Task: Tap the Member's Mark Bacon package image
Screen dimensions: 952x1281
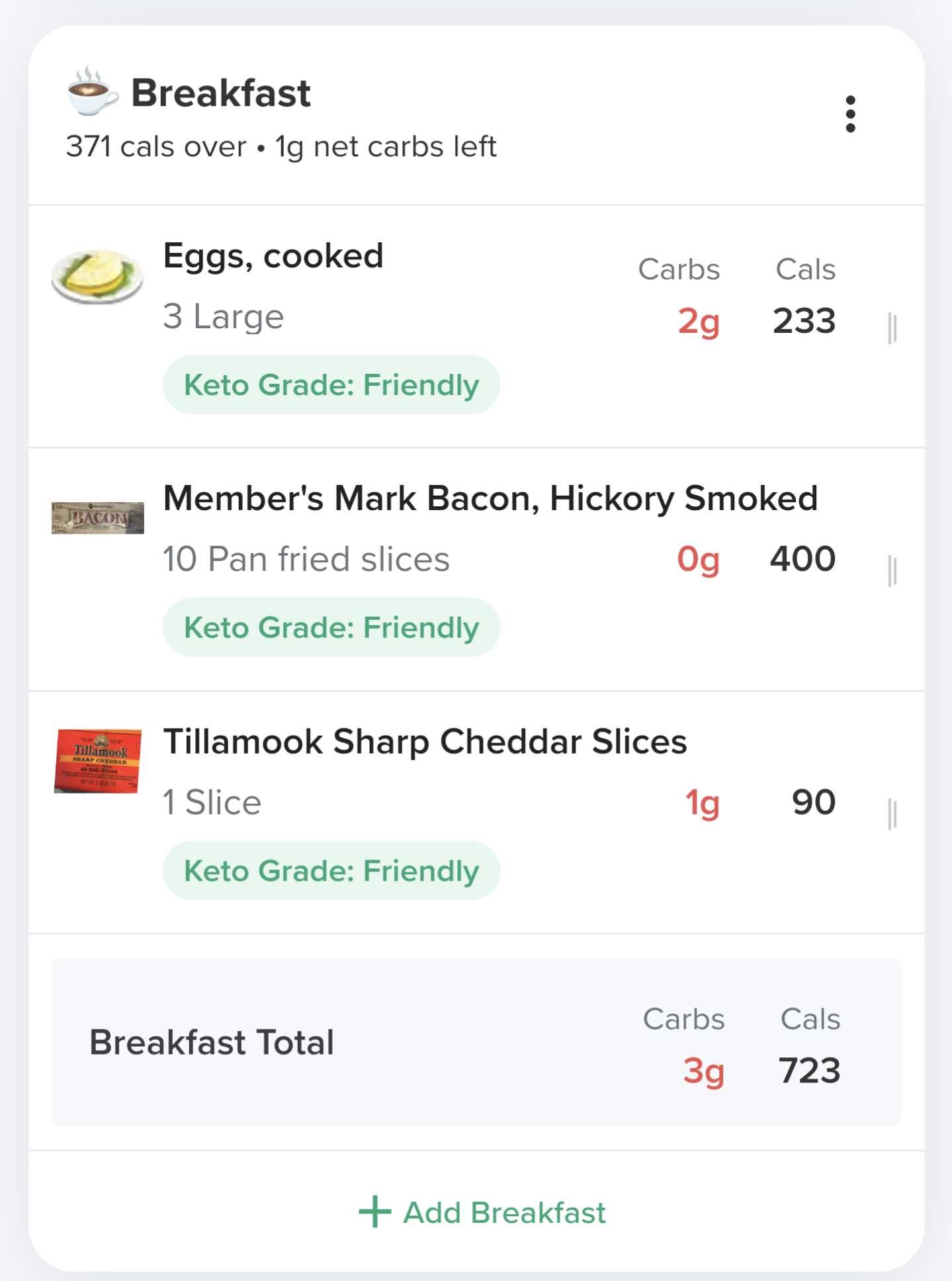Action: [x=98, y=518]
